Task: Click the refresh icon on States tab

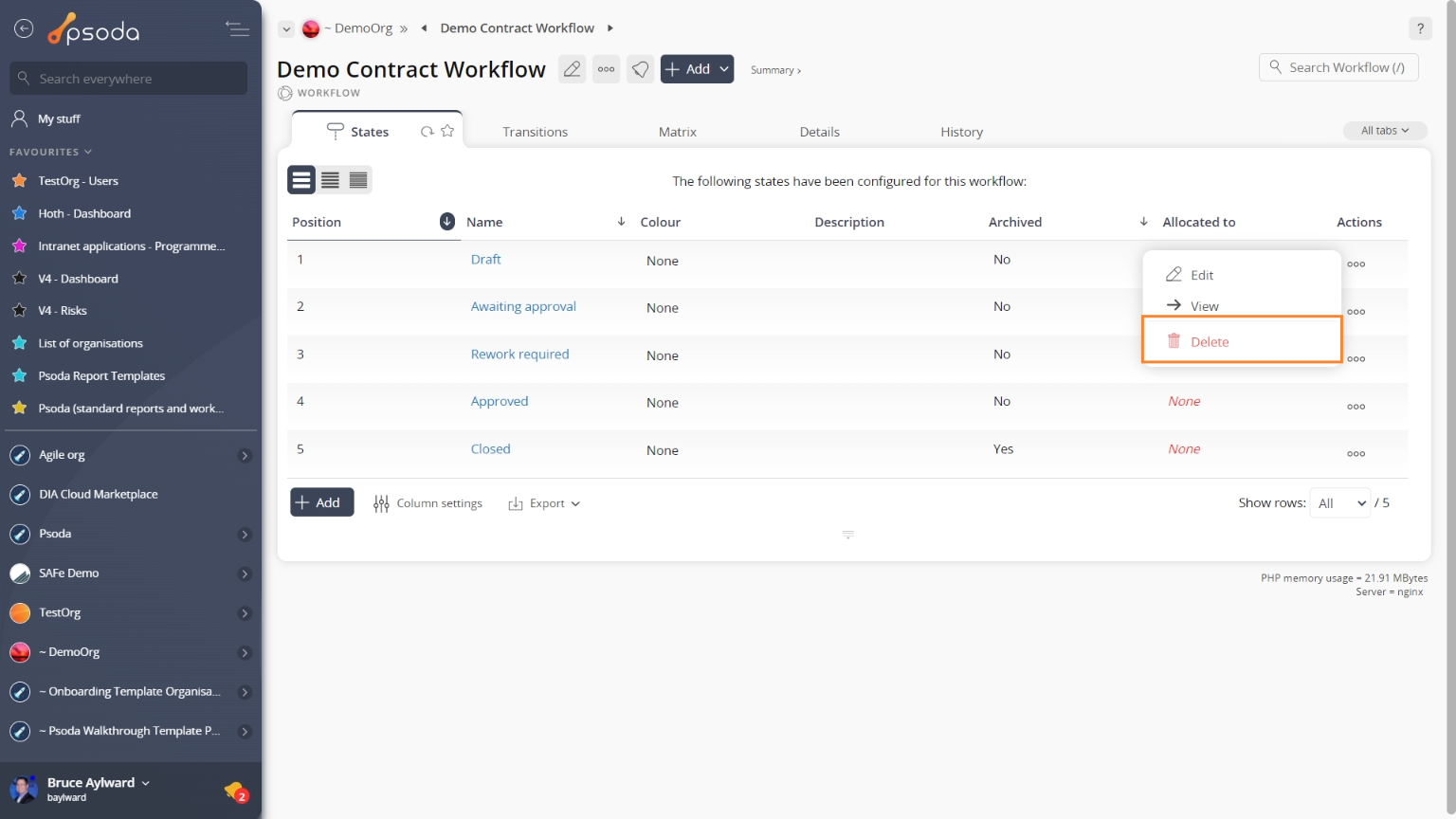Action: coord(428,132)
